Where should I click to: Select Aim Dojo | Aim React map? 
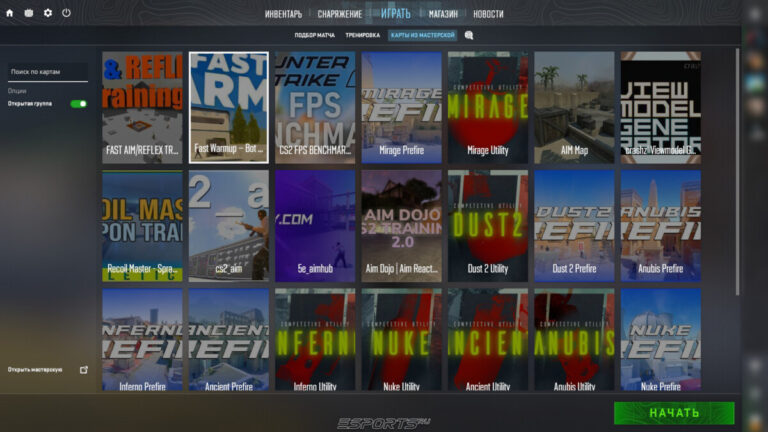(x=401, y=226)
